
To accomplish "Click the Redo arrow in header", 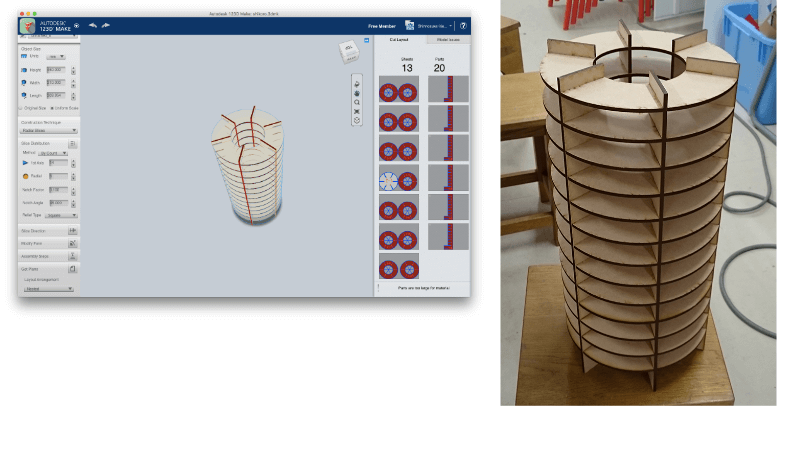I will (x=106, y=25).
